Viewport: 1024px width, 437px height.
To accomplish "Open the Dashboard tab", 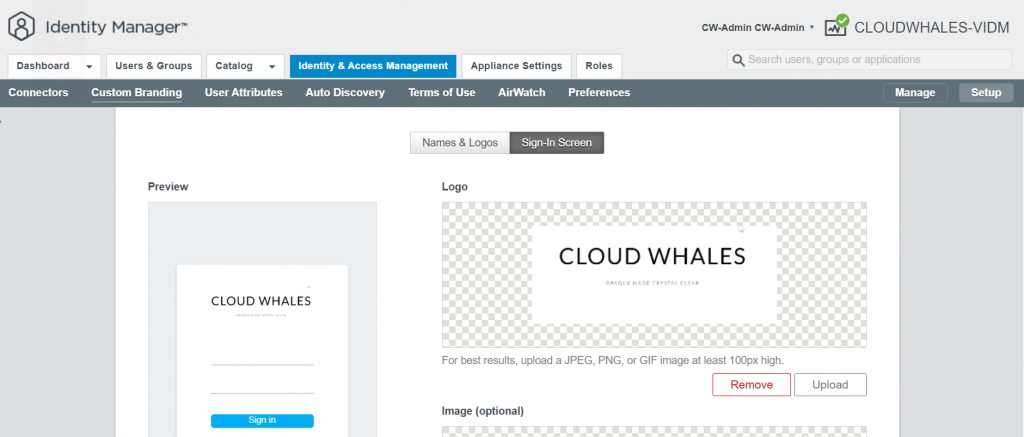I will click(43, 66).
